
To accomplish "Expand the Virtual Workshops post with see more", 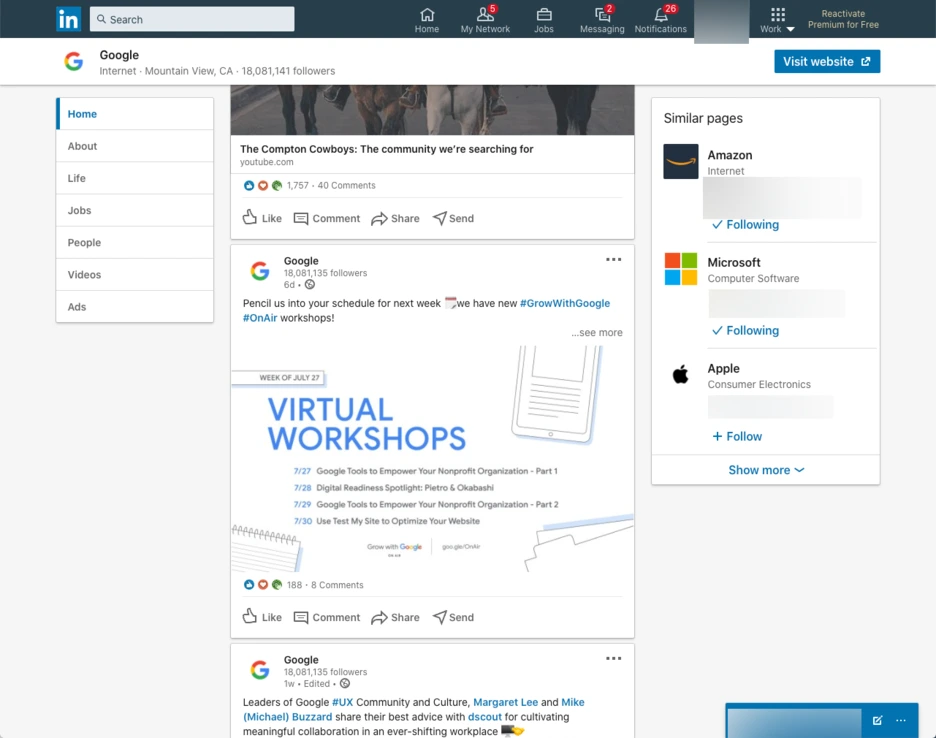I will coord(597,331).
